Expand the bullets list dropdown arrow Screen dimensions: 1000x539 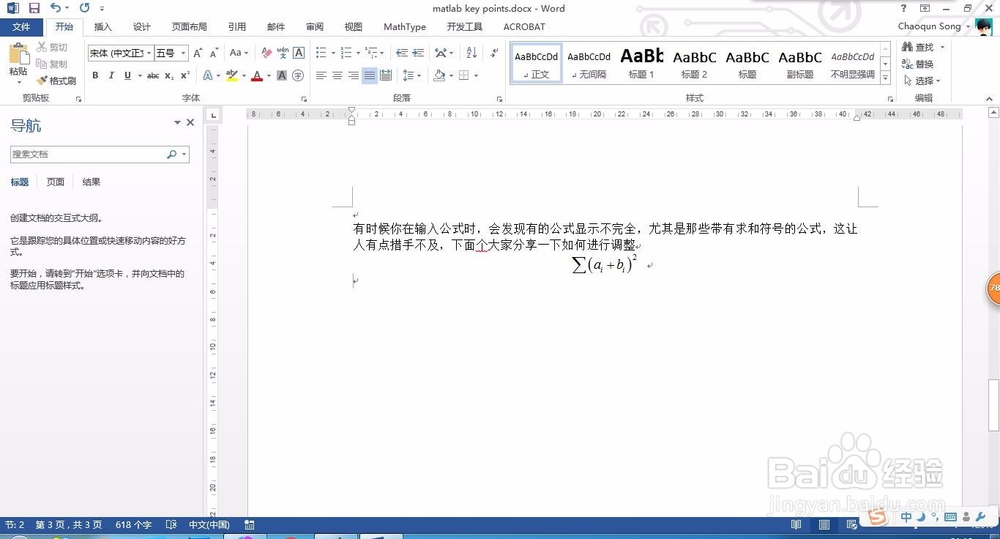coord(333,53)
